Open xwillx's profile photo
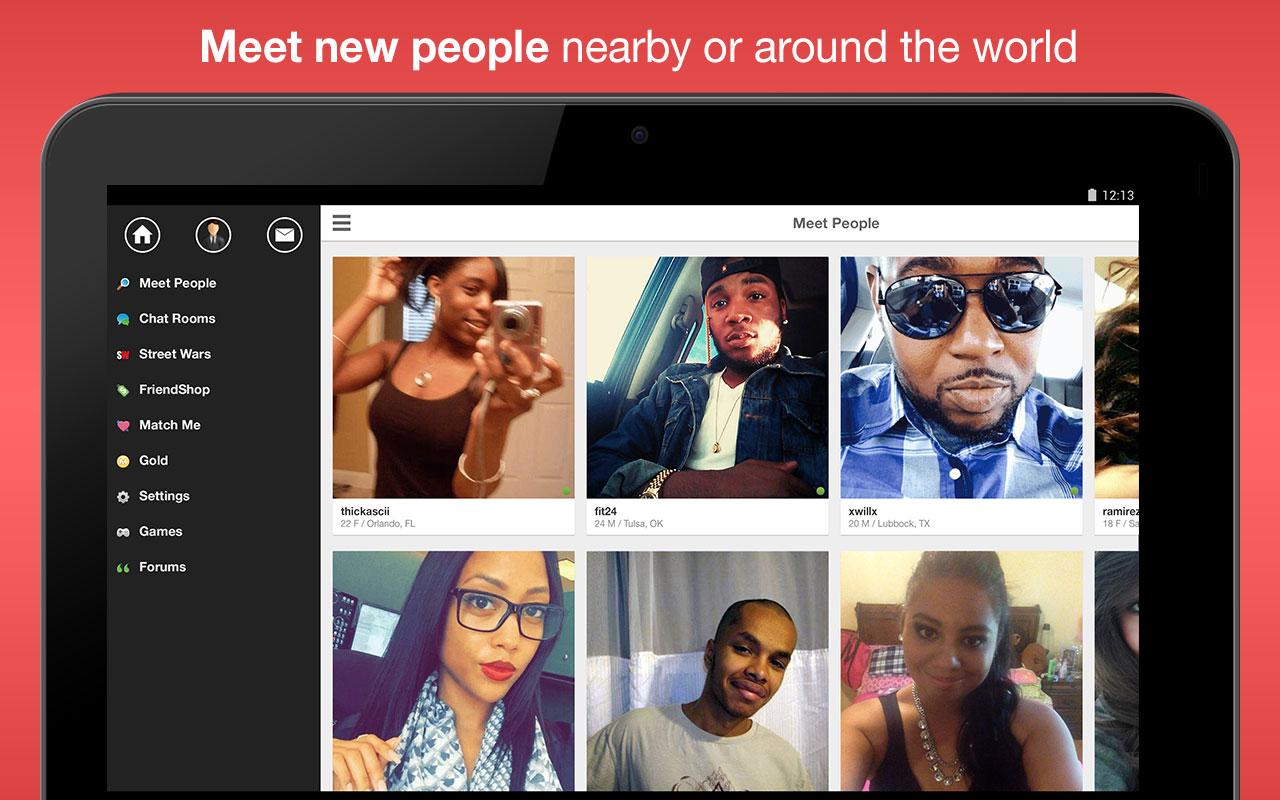Image resolution: width=1280 pixels, height=800 pixels. [962, 378]
